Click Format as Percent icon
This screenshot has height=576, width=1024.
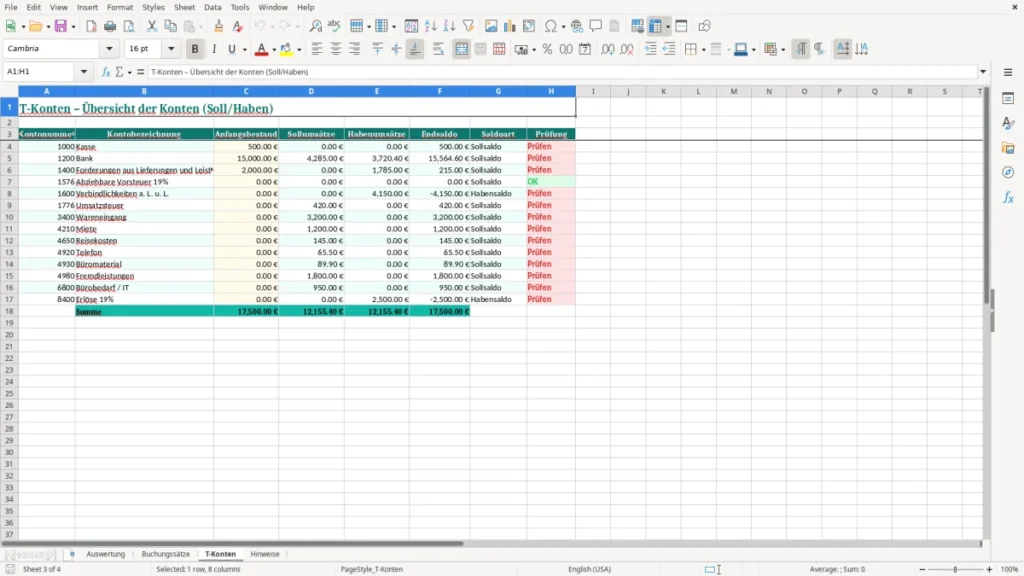coord(547,49)
